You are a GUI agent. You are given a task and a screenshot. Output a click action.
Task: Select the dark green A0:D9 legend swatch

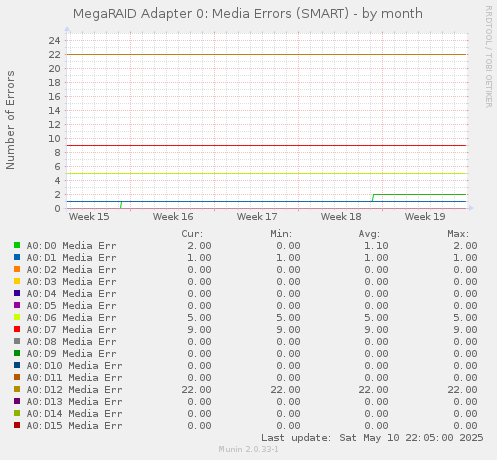pos(17,353)
